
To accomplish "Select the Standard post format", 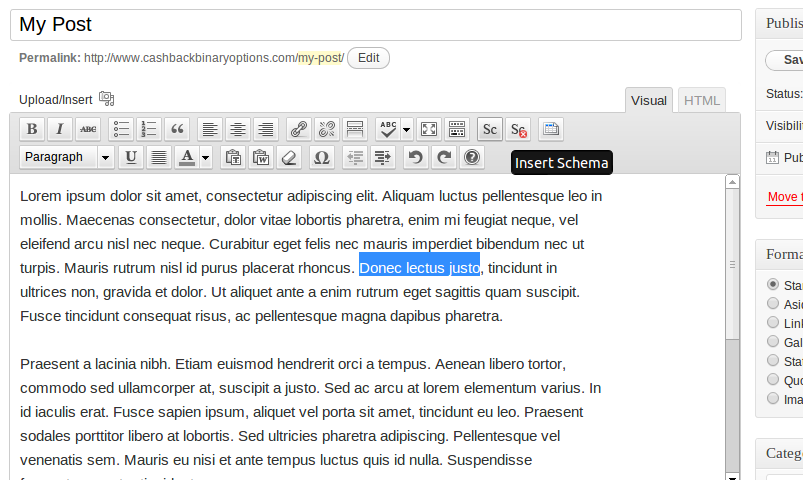I will [773, 284].
